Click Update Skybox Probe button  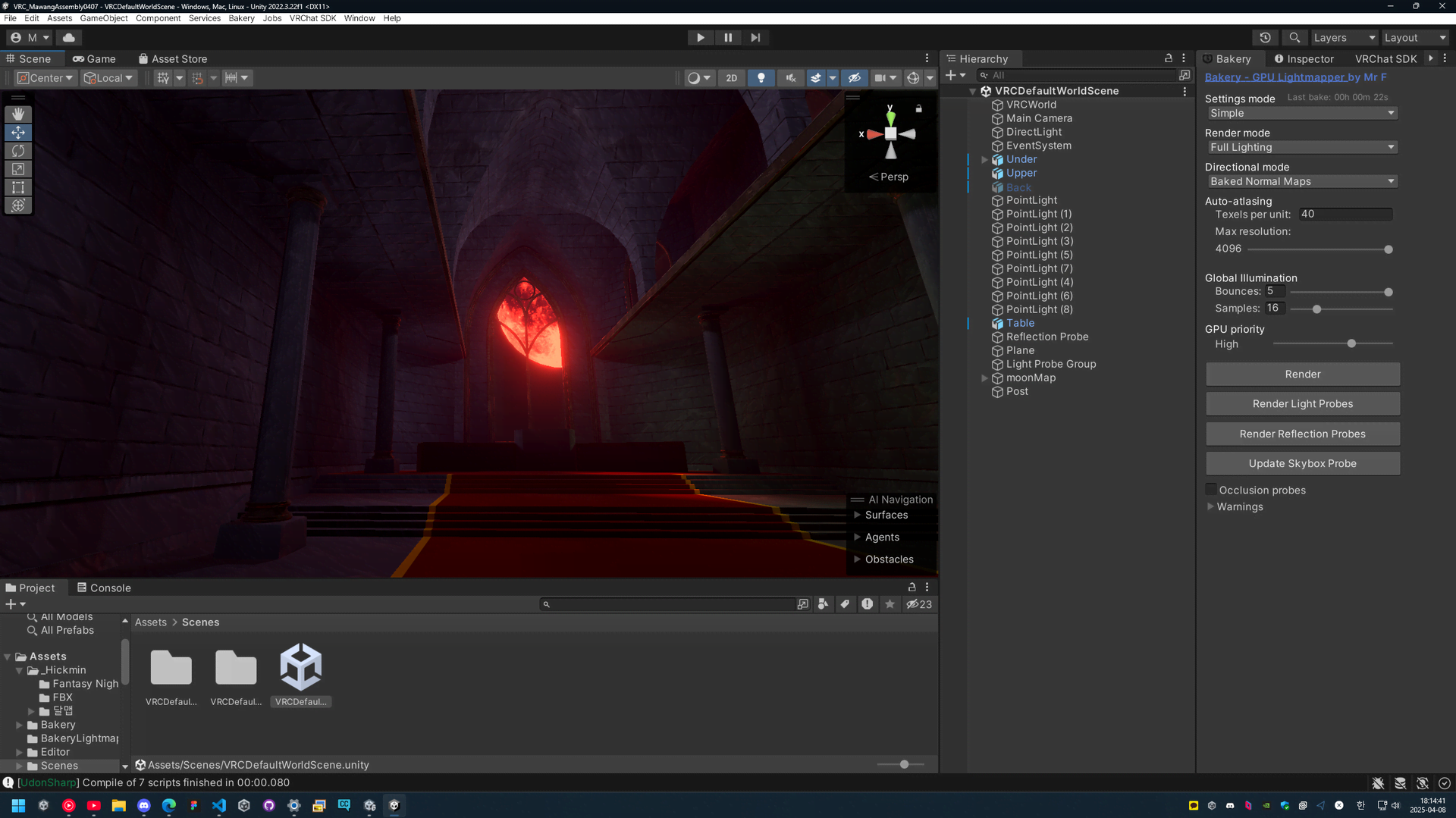(1302, 463)
